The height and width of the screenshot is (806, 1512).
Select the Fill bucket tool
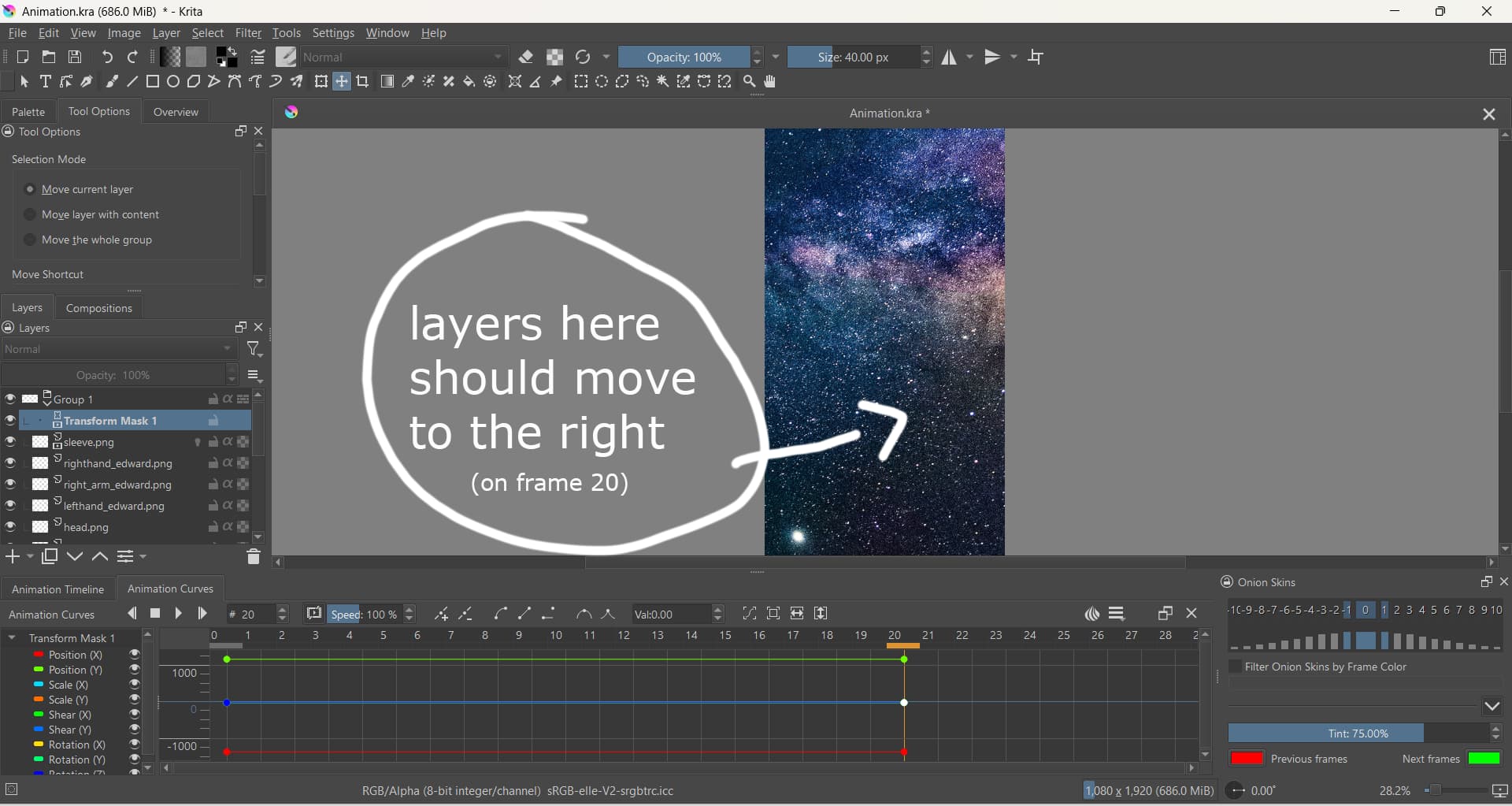(469, 82)
